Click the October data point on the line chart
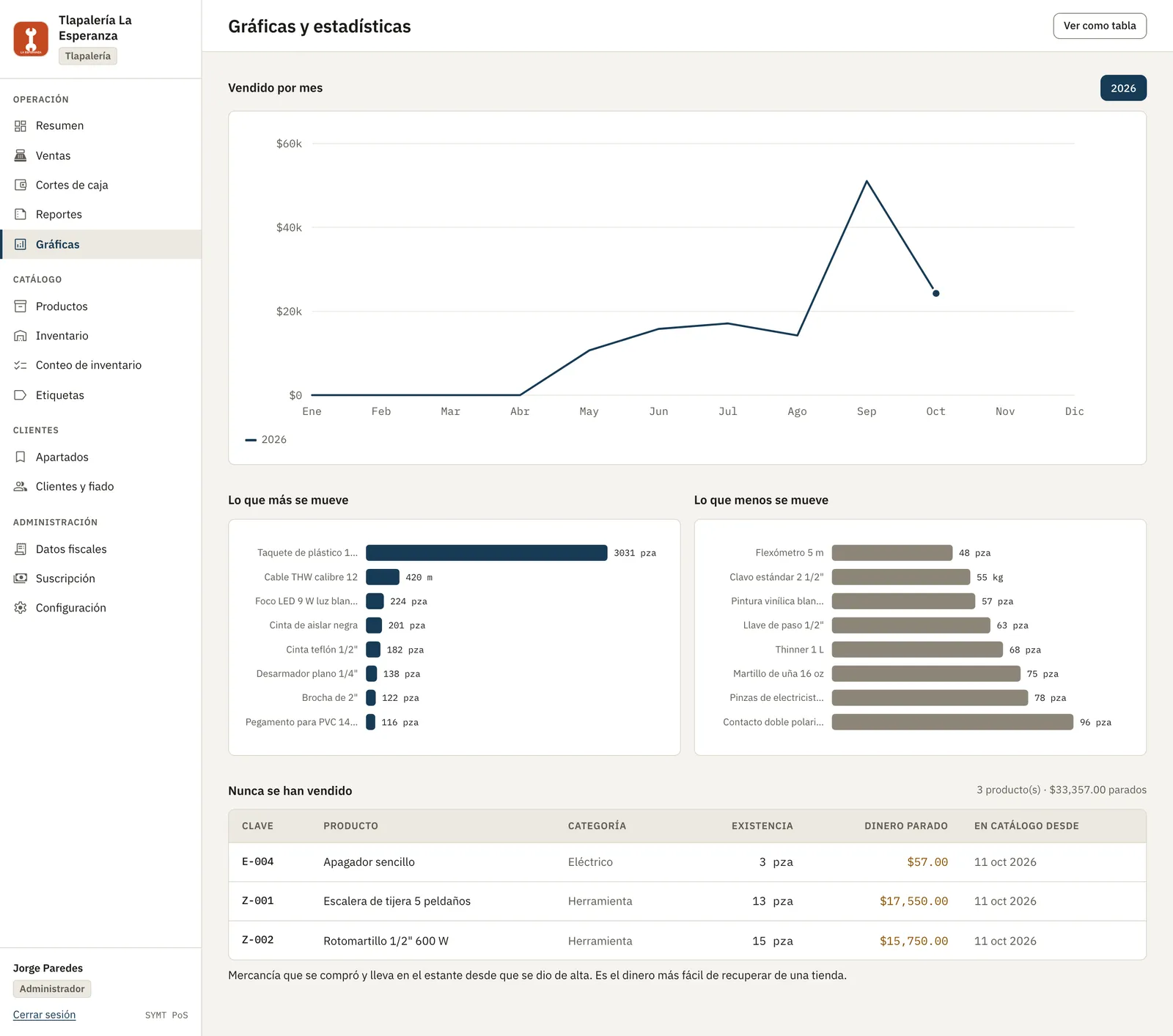The height and width of the screenshot is (1036, 1173). (936, 293)
